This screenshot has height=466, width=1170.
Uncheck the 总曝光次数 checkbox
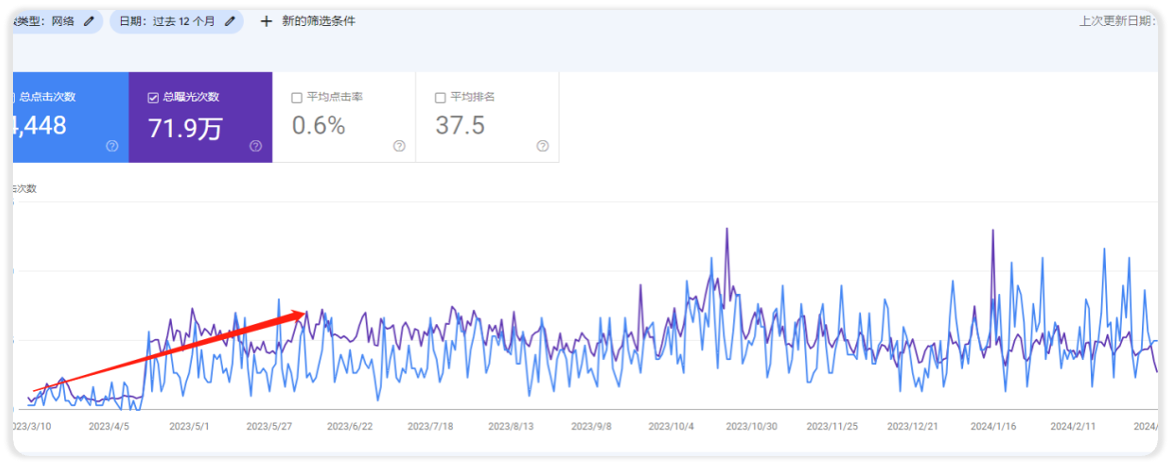pyautogui.click(x=153, y=97)
